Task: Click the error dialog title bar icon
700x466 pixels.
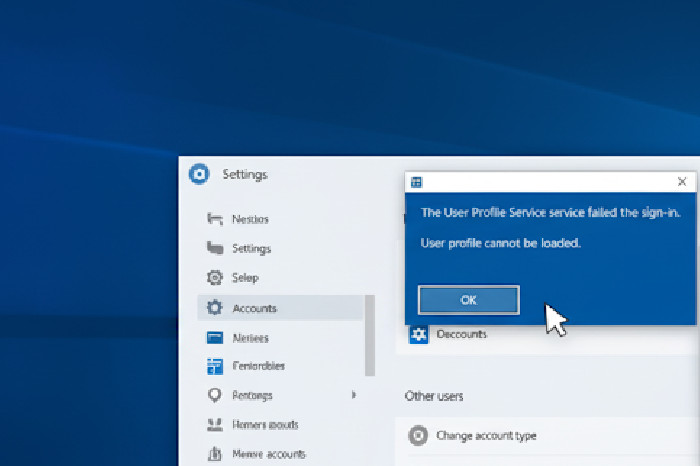Action: coord(416,182)
